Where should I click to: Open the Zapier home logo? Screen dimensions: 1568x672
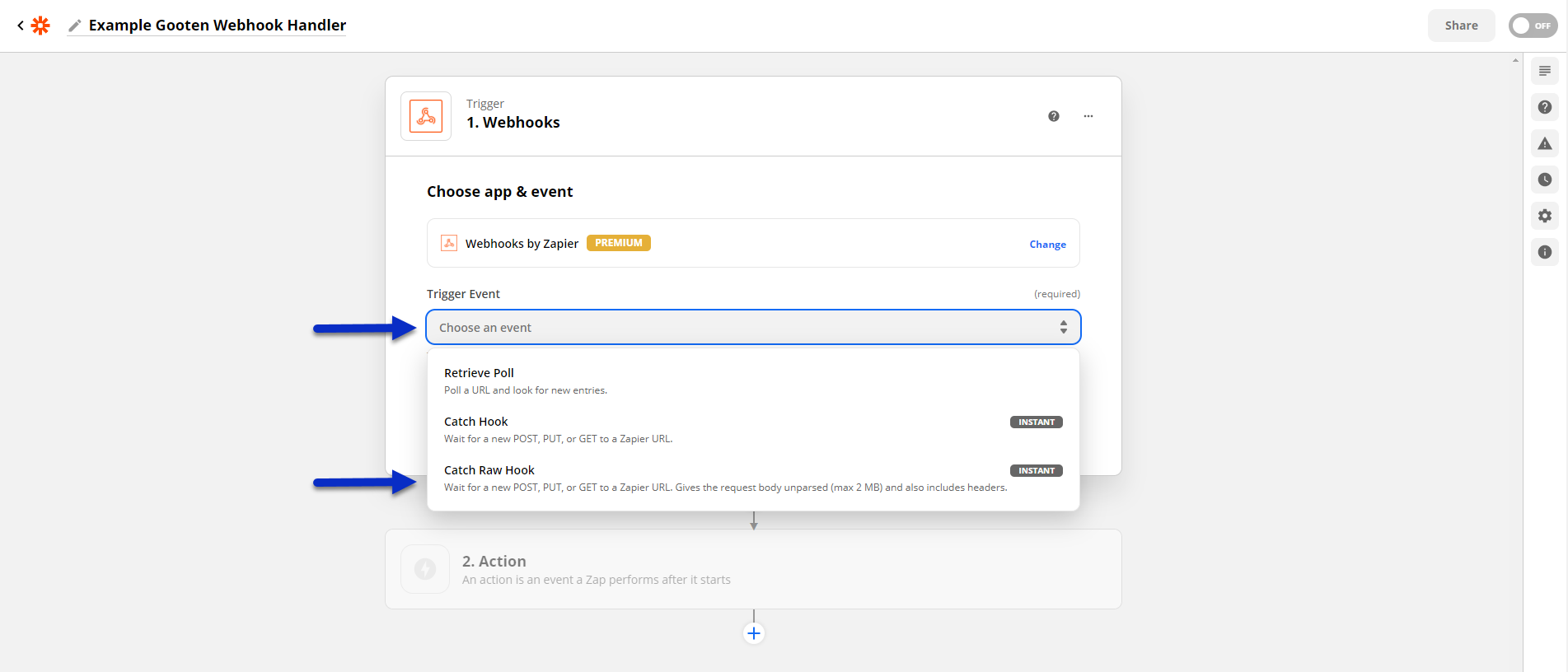point(40,26)
